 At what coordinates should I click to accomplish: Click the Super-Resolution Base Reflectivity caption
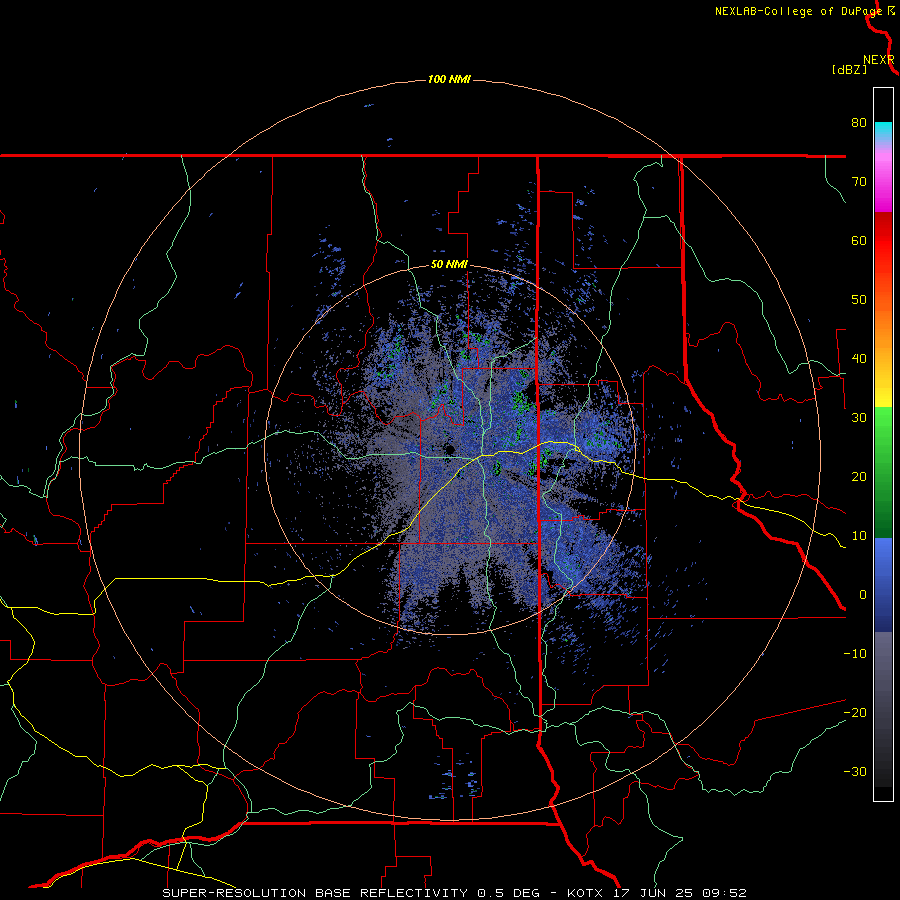pyautogui.click(x=455, y=893)
